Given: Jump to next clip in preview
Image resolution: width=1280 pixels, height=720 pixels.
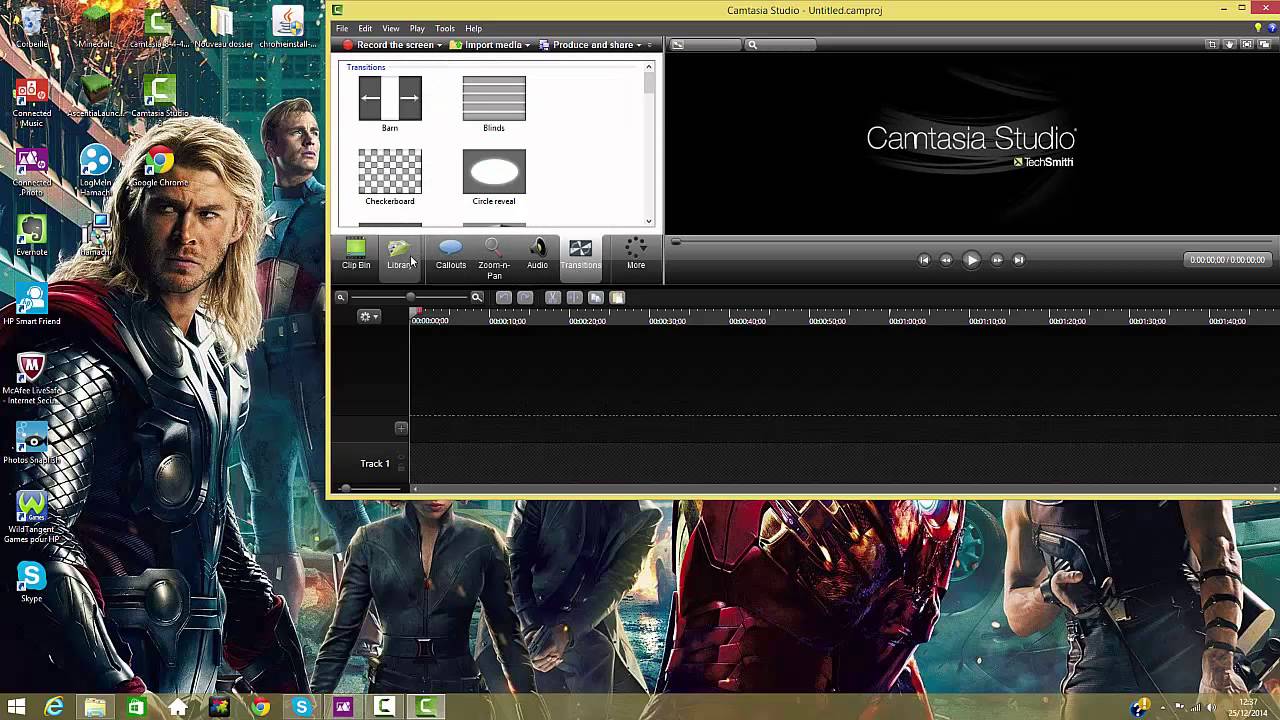Looking at the screenshot, I should pyautogui.click(x=1019, y=260).
